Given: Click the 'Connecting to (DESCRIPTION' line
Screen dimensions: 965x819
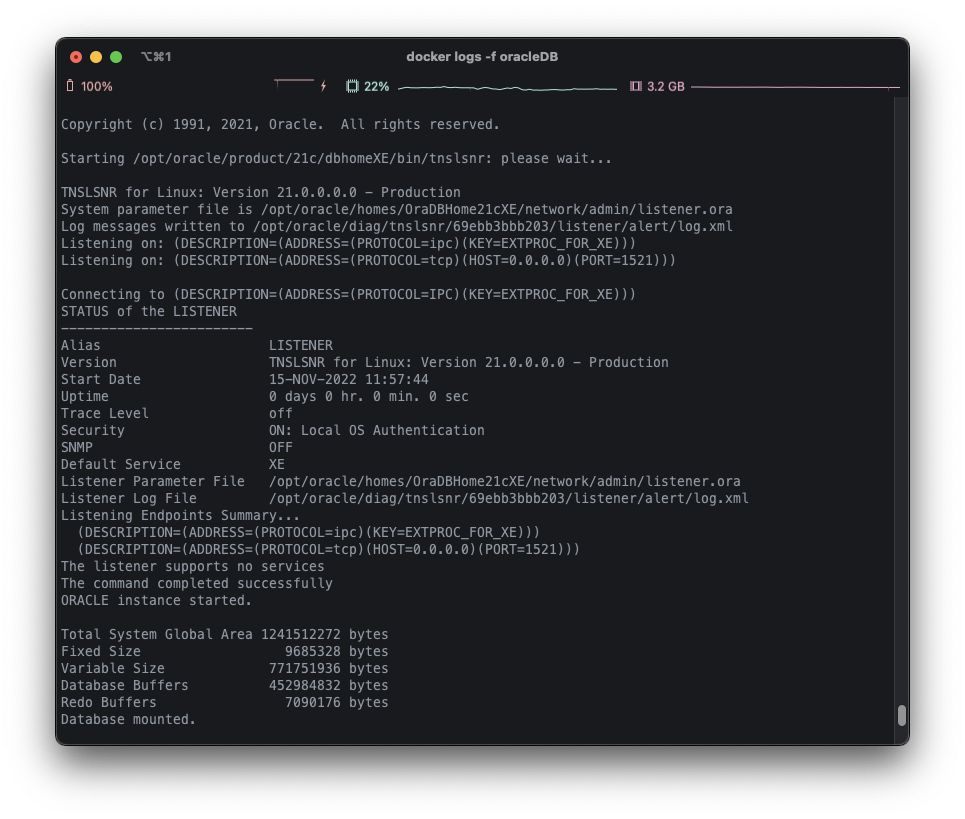Looking at the screenshot, I should (x=348, y=294).
